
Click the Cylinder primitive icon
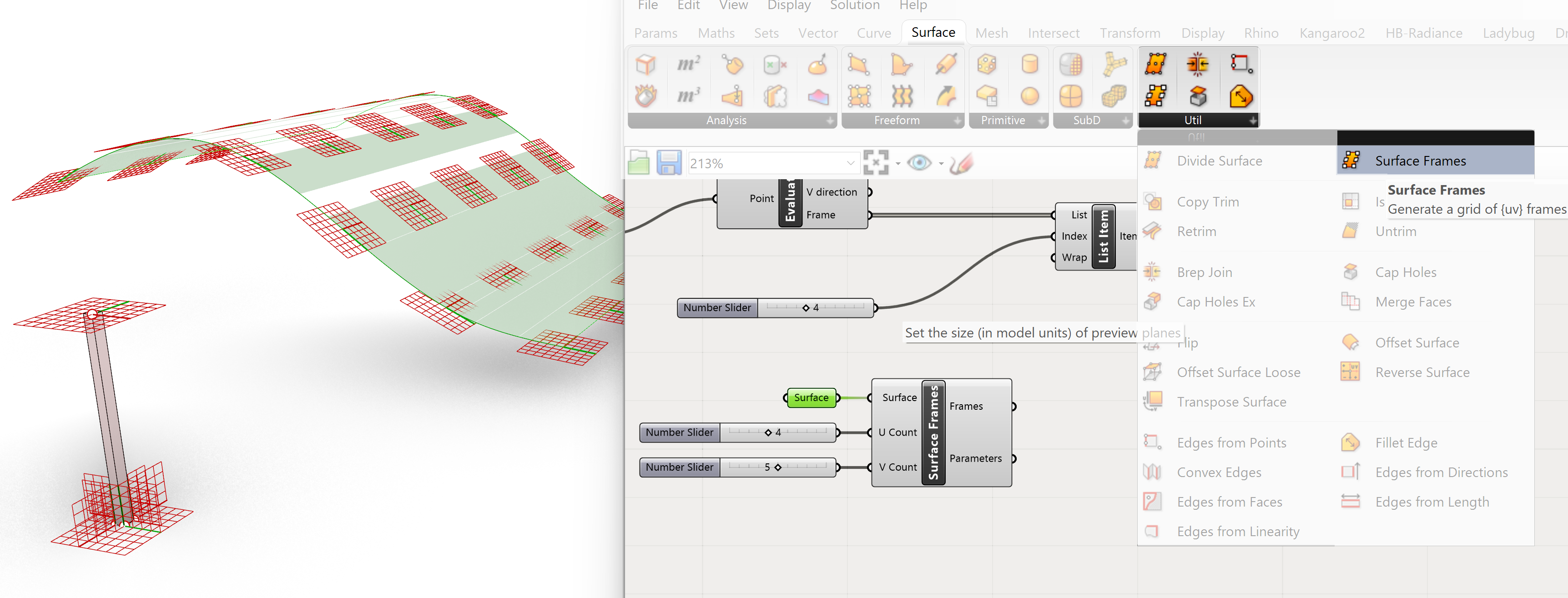tap(1029, 64)
